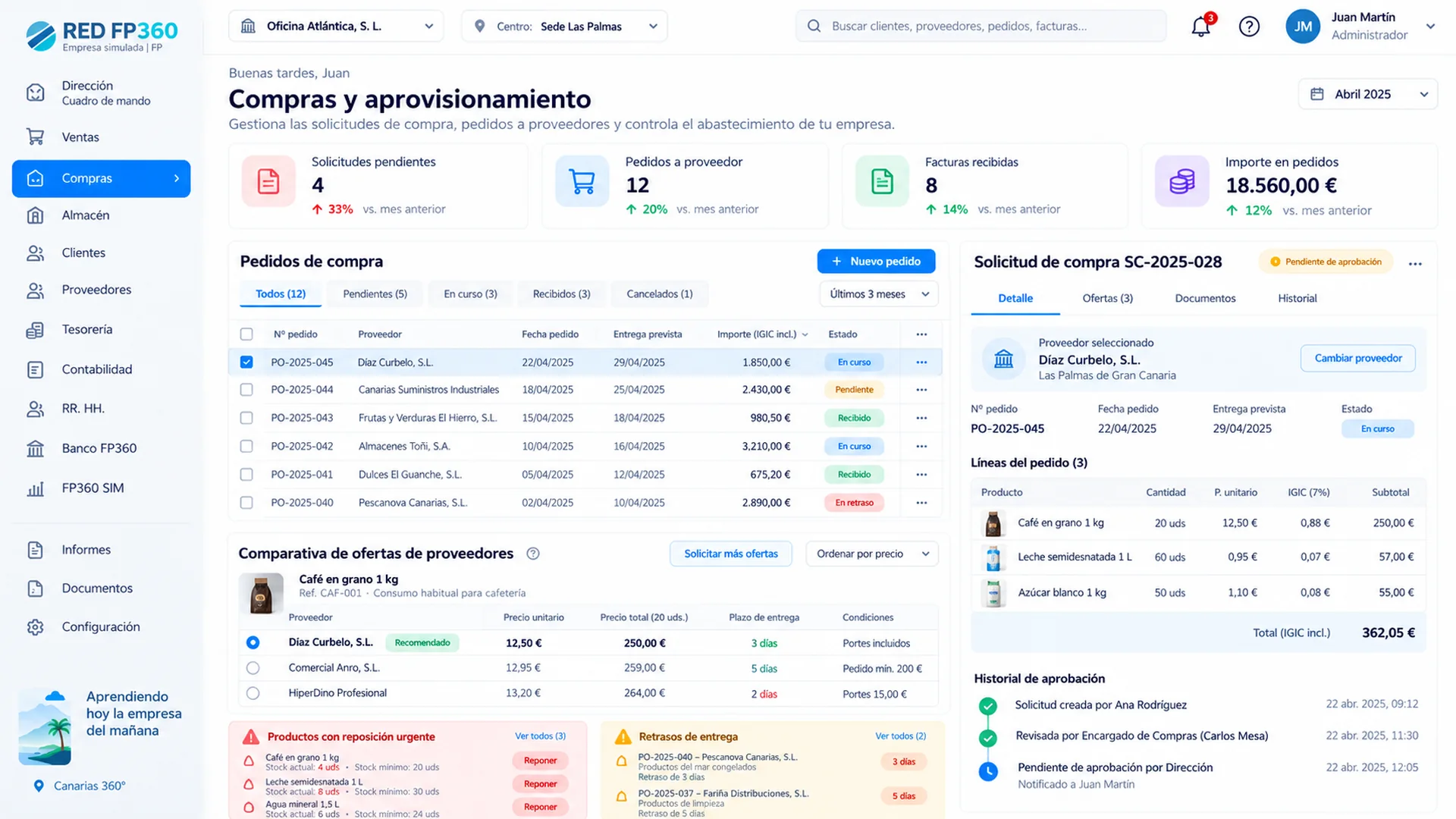Switch to the Recibidos (3) tab
This screenshot has width=1456, height=819.
pos(561,294)
